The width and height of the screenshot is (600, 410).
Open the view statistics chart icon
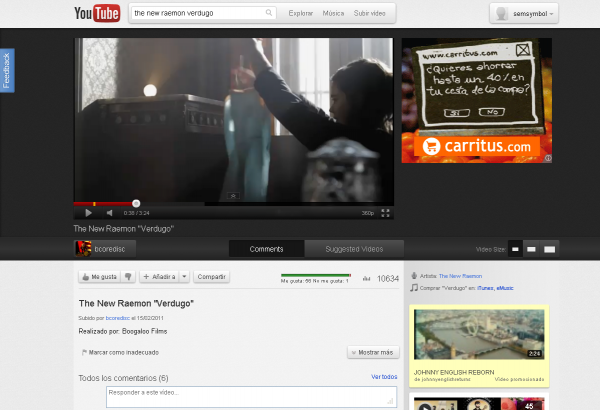(x=366, y=278)
